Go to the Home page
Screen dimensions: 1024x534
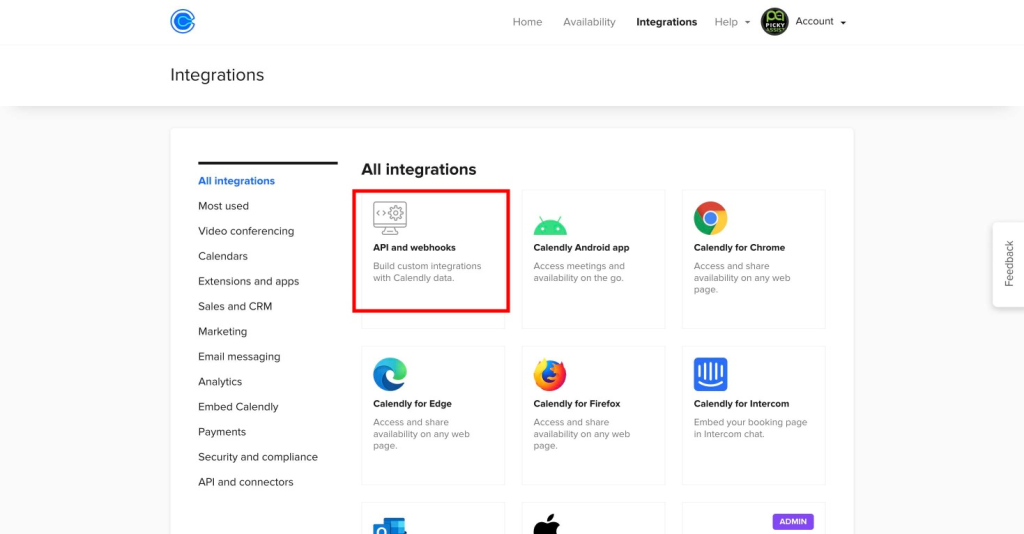pos(527,22)
